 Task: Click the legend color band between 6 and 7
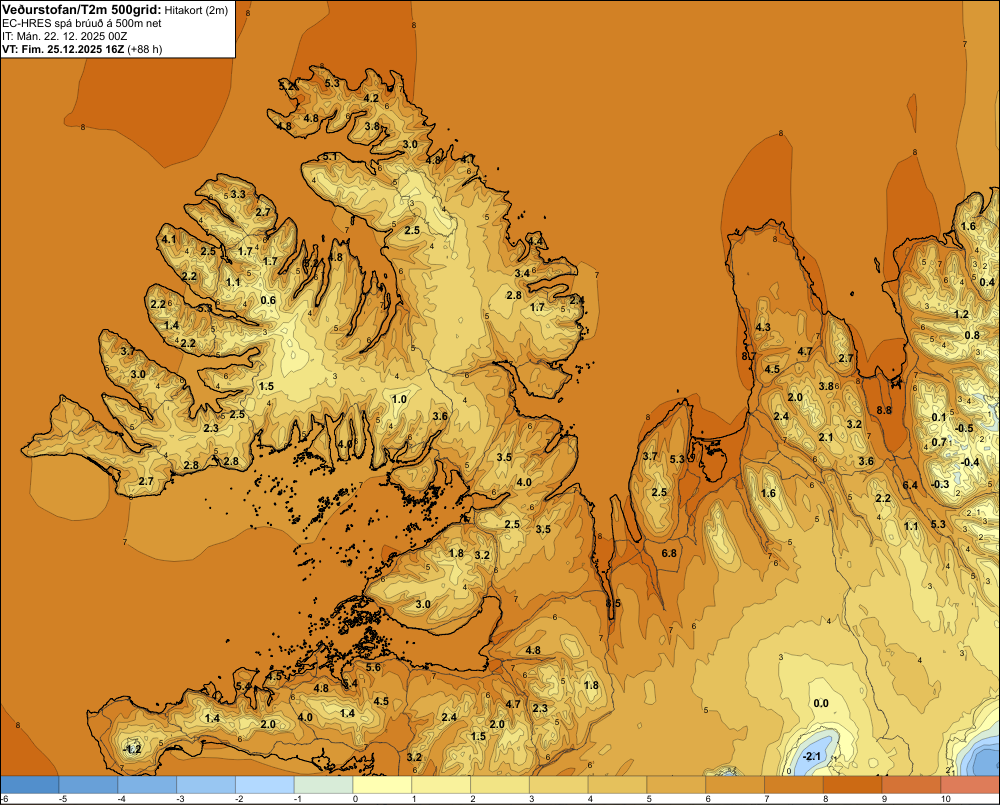[x=735, y=785]
